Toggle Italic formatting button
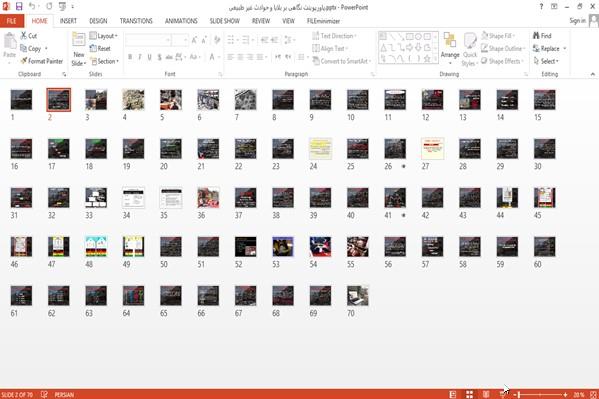 click(x=140, y=57)
